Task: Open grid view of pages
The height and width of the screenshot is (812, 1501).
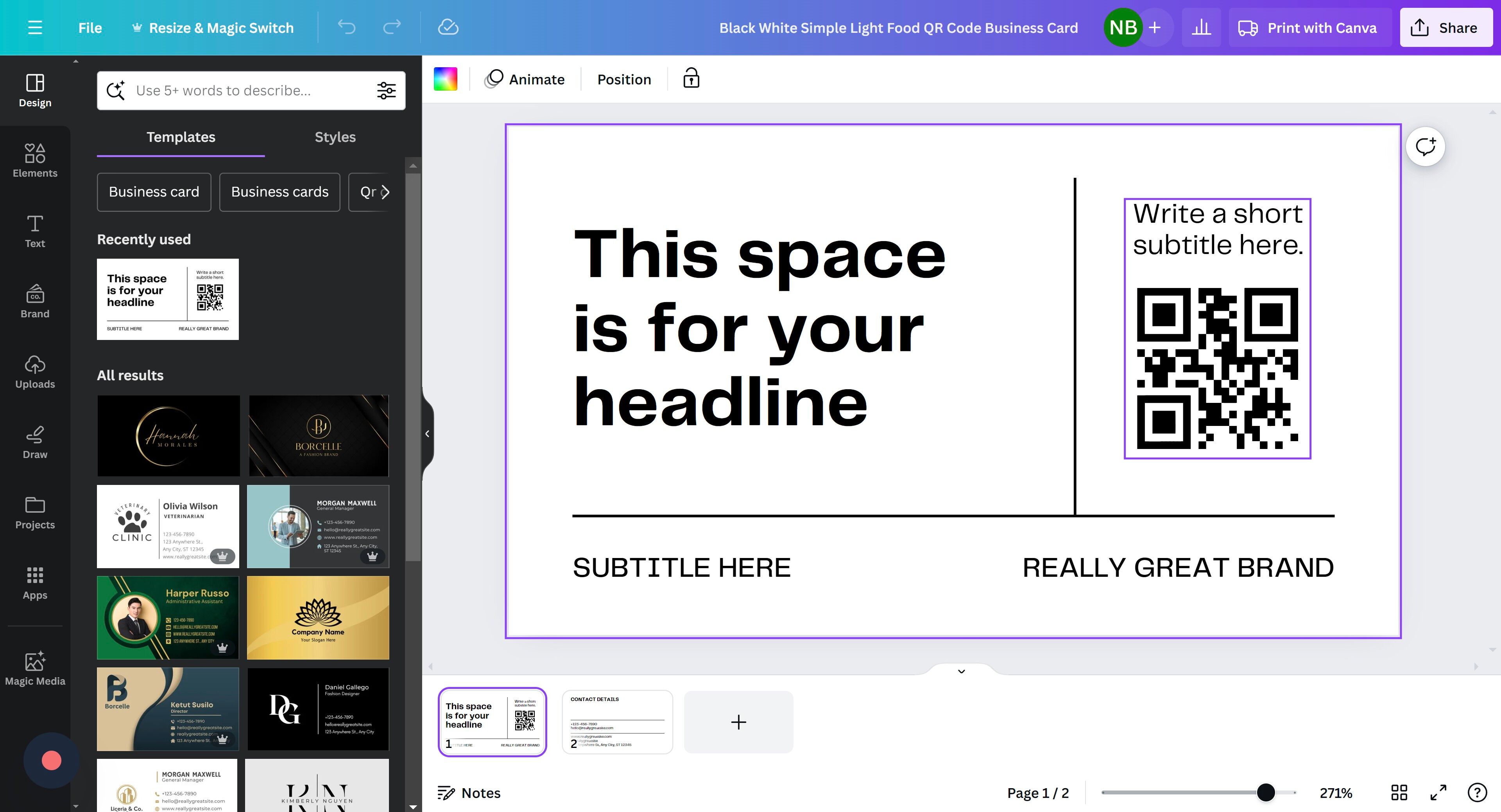Action: [1399, 792]
